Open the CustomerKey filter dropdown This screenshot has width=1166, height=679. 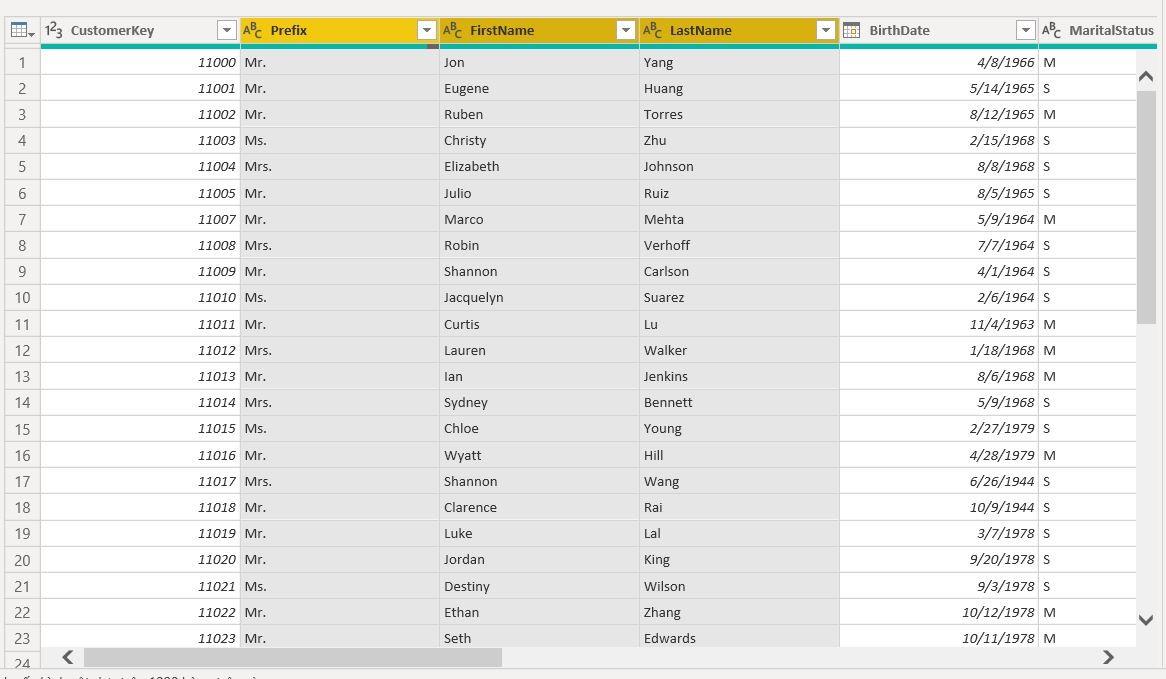tap(226, 31)
